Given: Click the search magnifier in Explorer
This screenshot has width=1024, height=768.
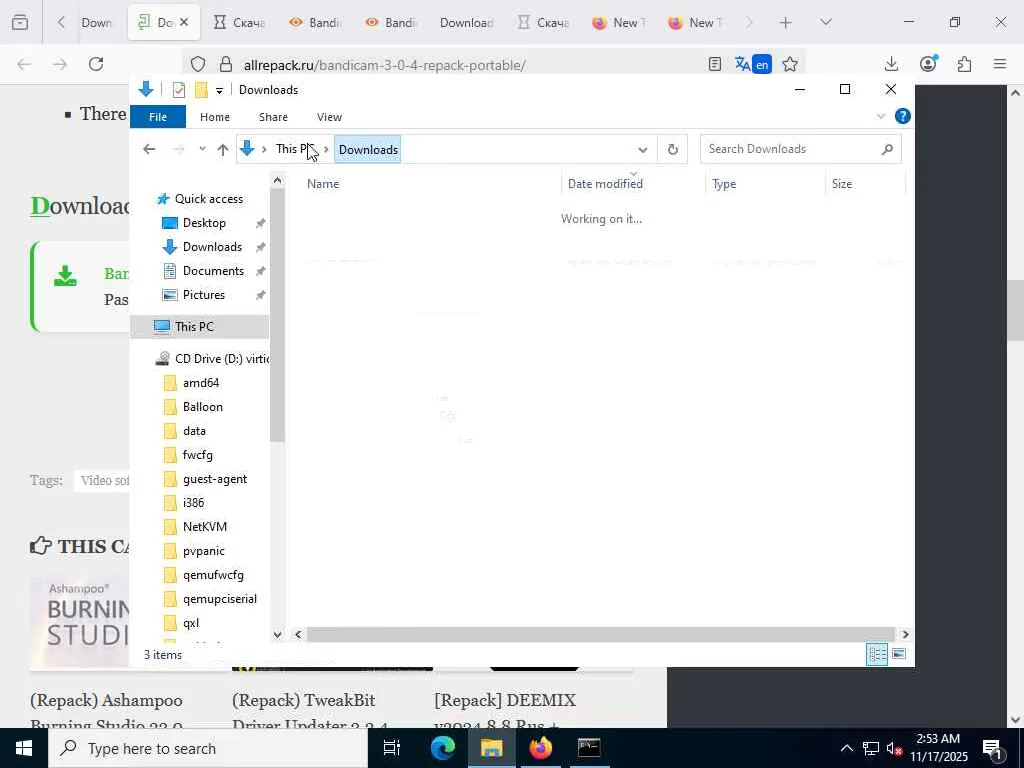Looking at the screenshot, I should pyautogui.click(x=887, y=149).
